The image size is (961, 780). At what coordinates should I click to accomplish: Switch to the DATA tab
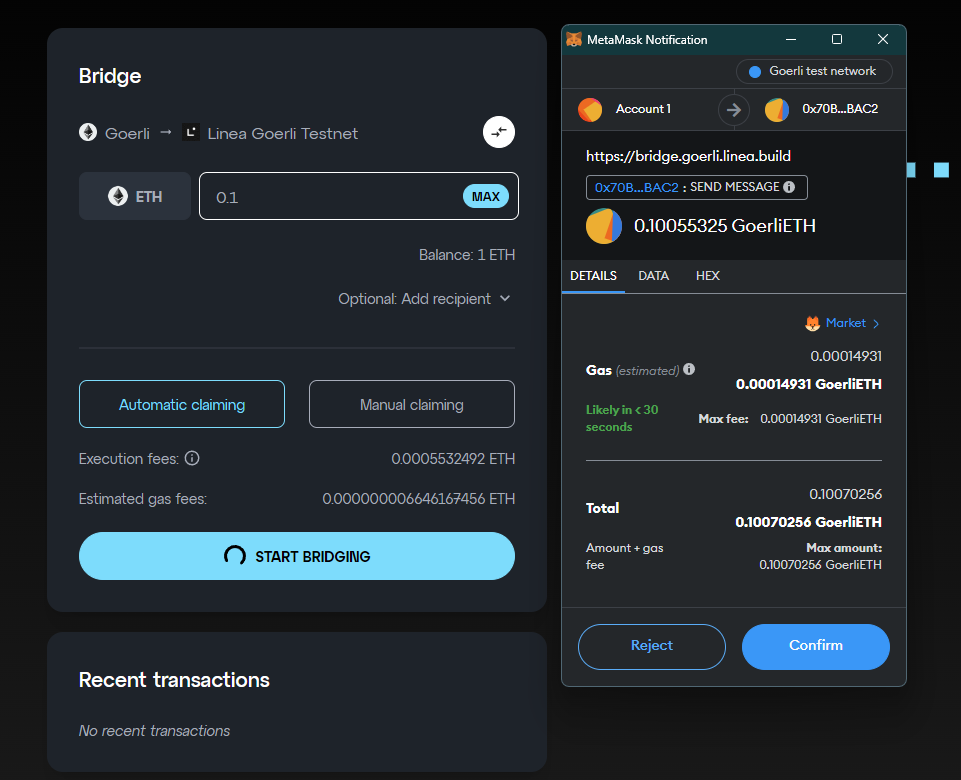click(x=653, y=276)
